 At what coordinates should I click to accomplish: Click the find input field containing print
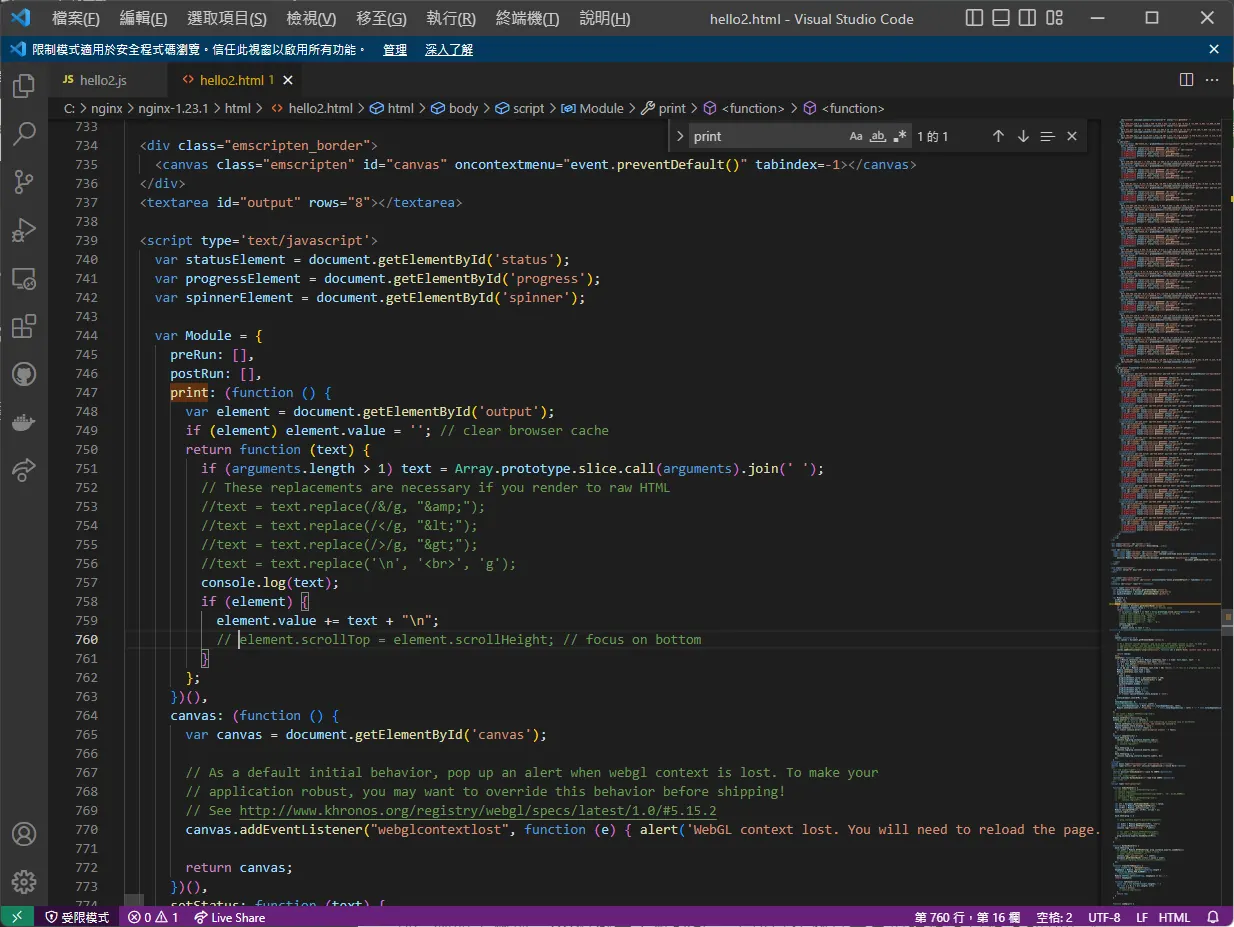click(766, 136)
